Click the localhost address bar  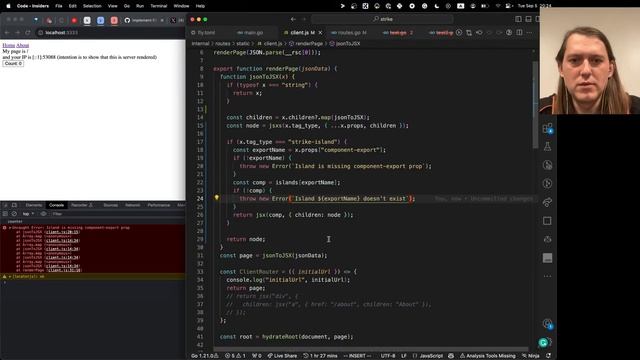[x=110, y=33]
